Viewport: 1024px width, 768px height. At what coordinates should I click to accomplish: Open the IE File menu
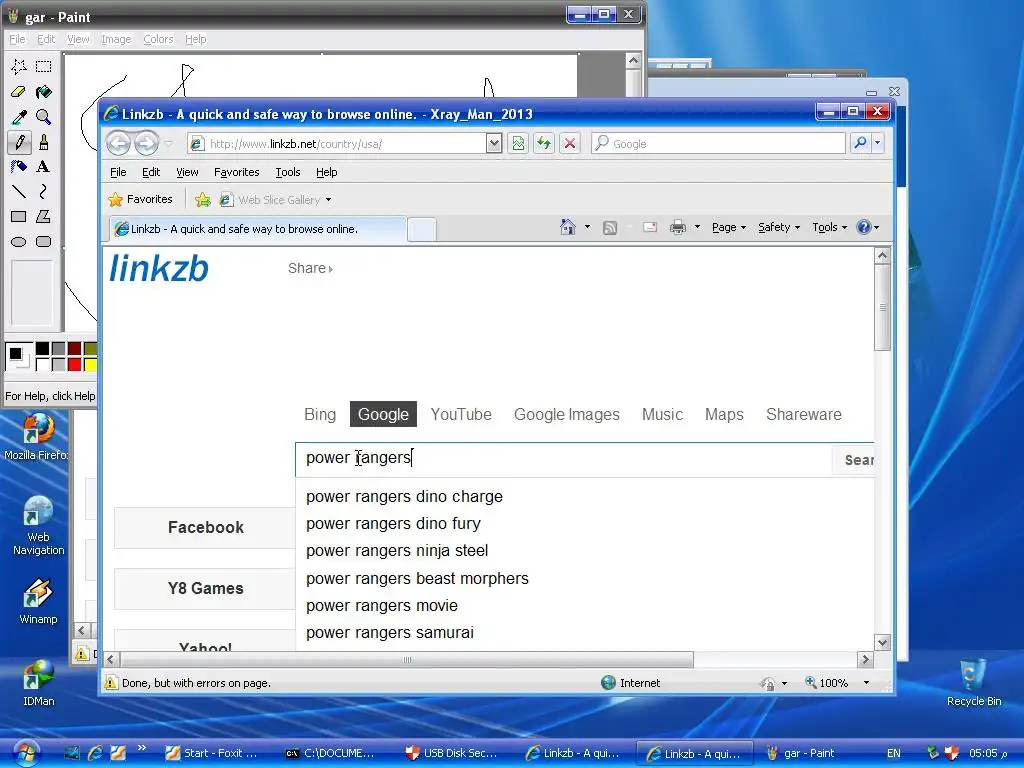pos(118,172)
